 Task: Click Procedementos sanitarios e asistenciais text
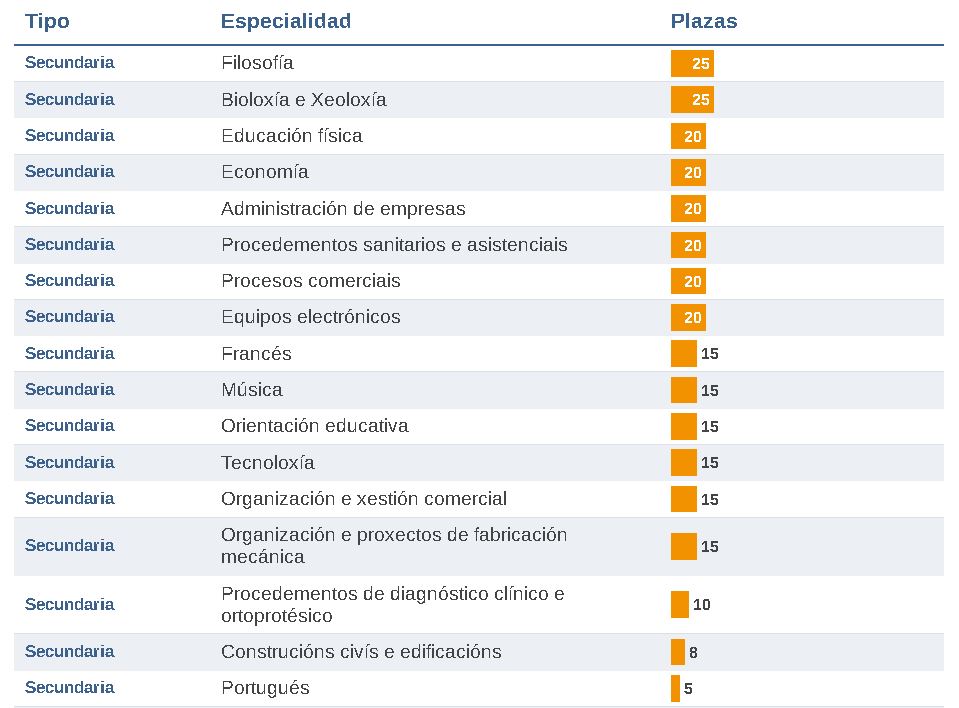tap(394, 245)
